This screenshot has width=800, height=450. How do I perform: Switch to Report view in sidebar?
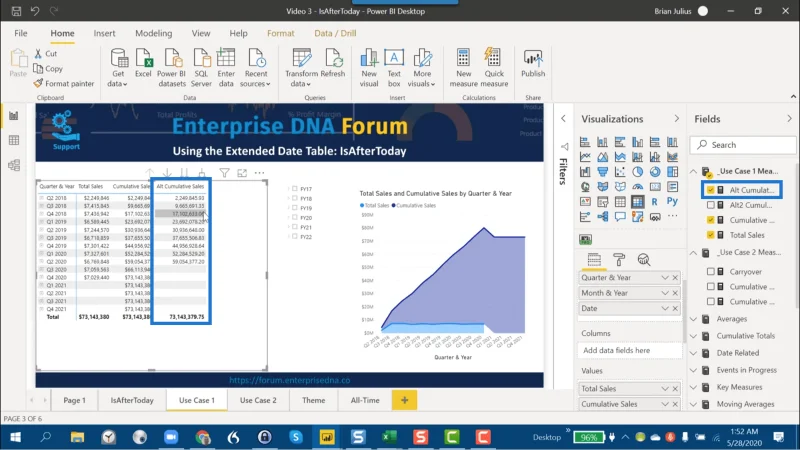pos(14,116)
